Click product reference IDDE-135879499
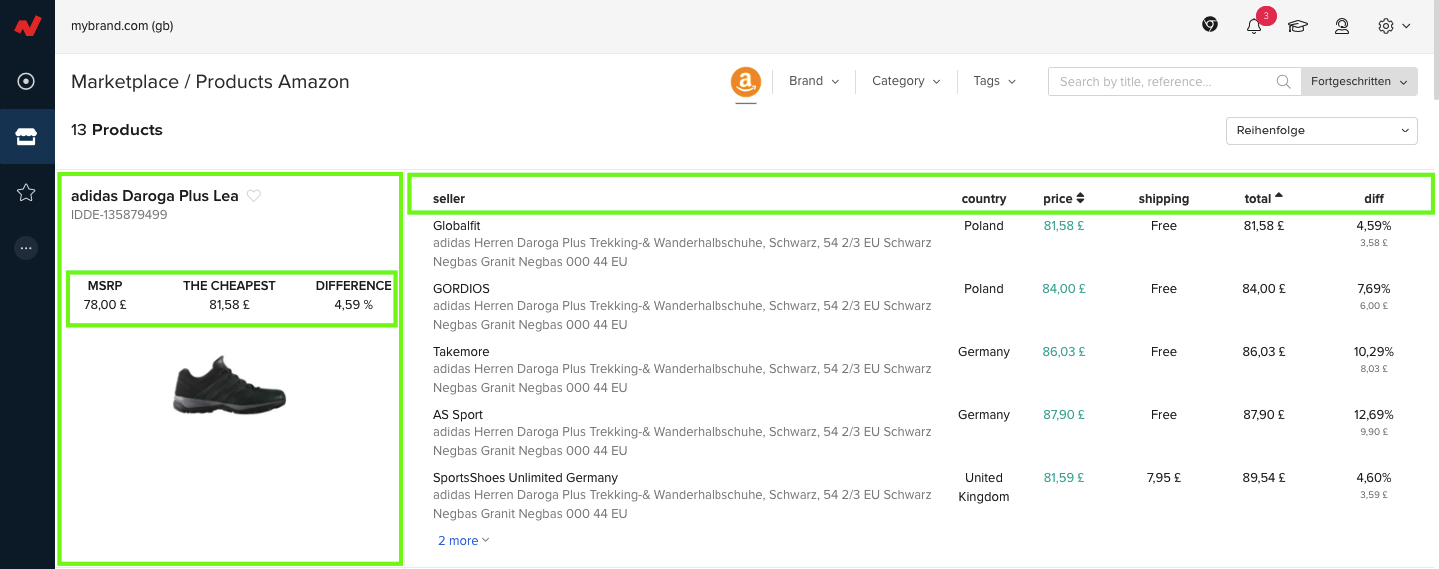Viewport: 1439px width, 569px height. point(119,215)
